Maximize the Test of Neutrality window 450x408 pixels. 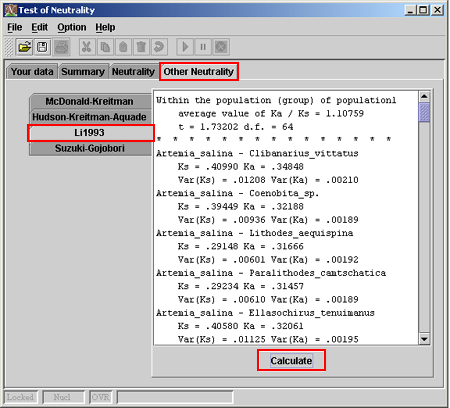[x=423, y=10]
